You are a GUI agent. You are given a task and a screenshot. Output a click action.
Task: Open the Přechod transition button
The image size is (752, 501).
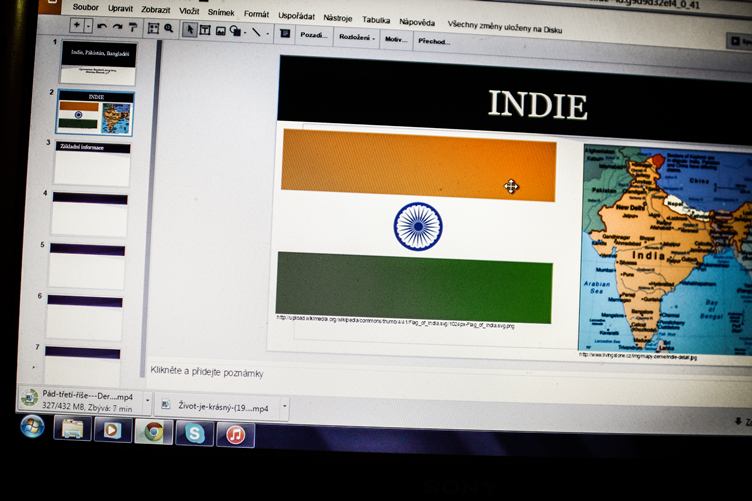tap(434, 41)
